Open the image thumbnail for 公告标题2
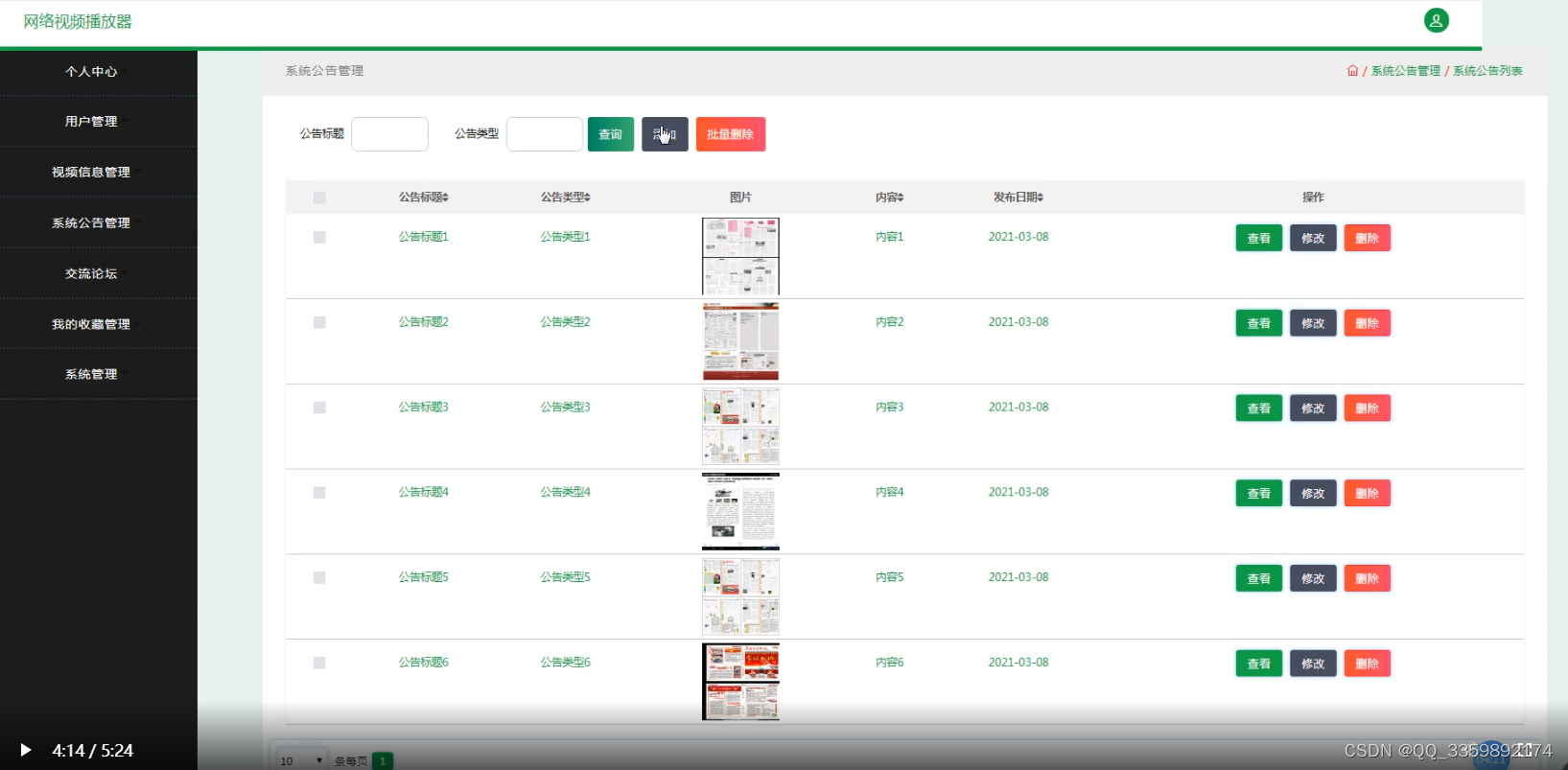This screenshot has height=770, width=1568. (740, 341)
